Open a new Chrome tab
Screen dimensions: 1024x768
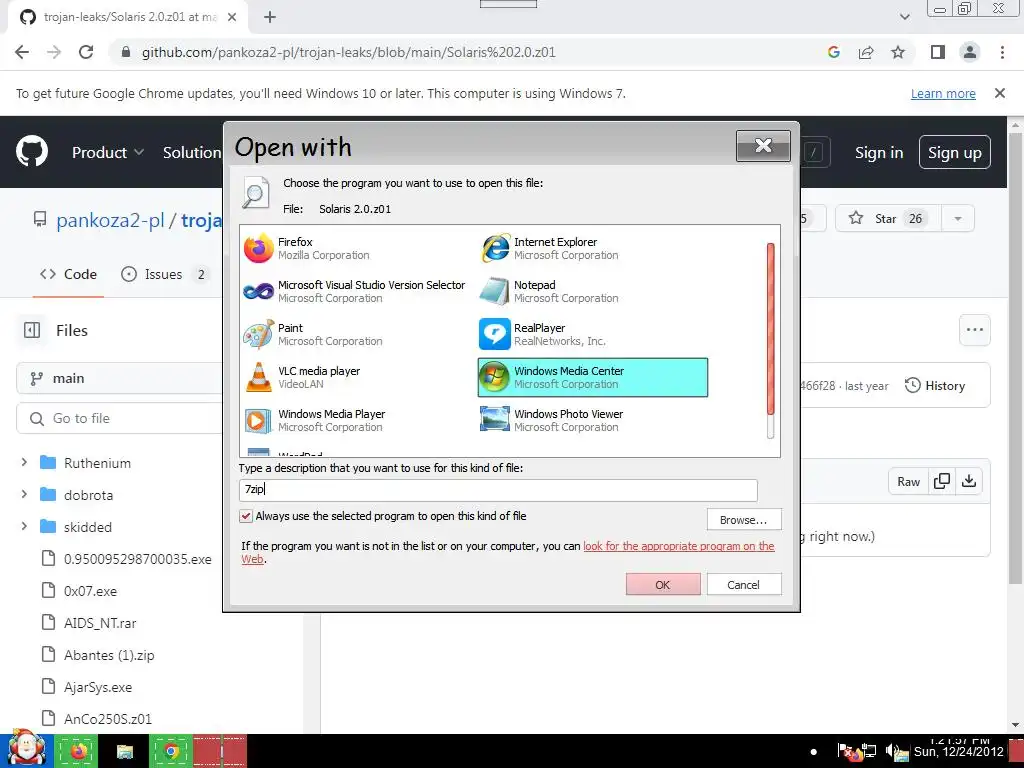click(x=270, y=18)
